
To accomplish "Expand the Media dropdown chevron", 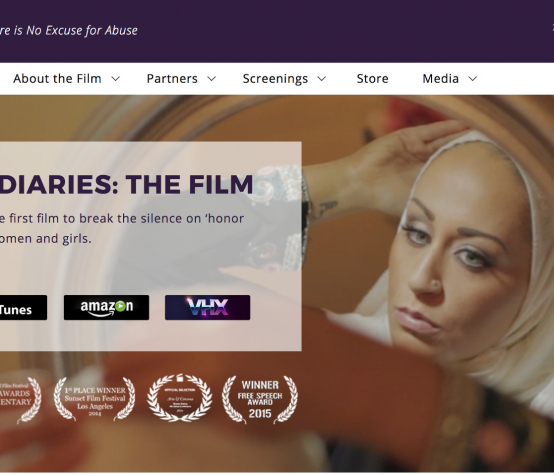I will click(x=473, y=79).
